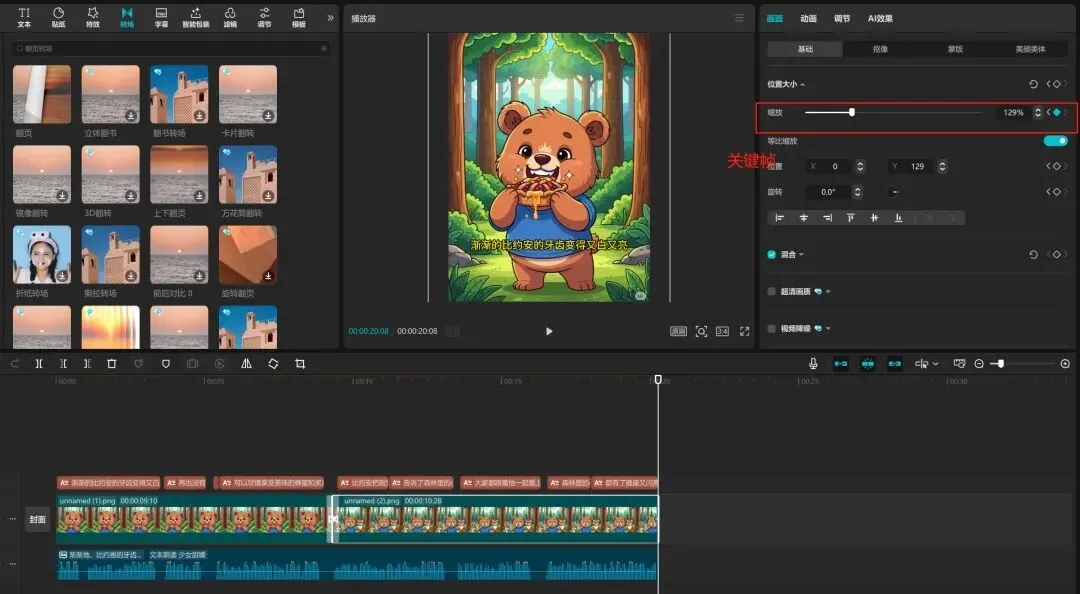The width and height of the screenshot is (1080, 594).
Task: Uncheck the 混合 blend checkbox
Action: pos(771,254)
